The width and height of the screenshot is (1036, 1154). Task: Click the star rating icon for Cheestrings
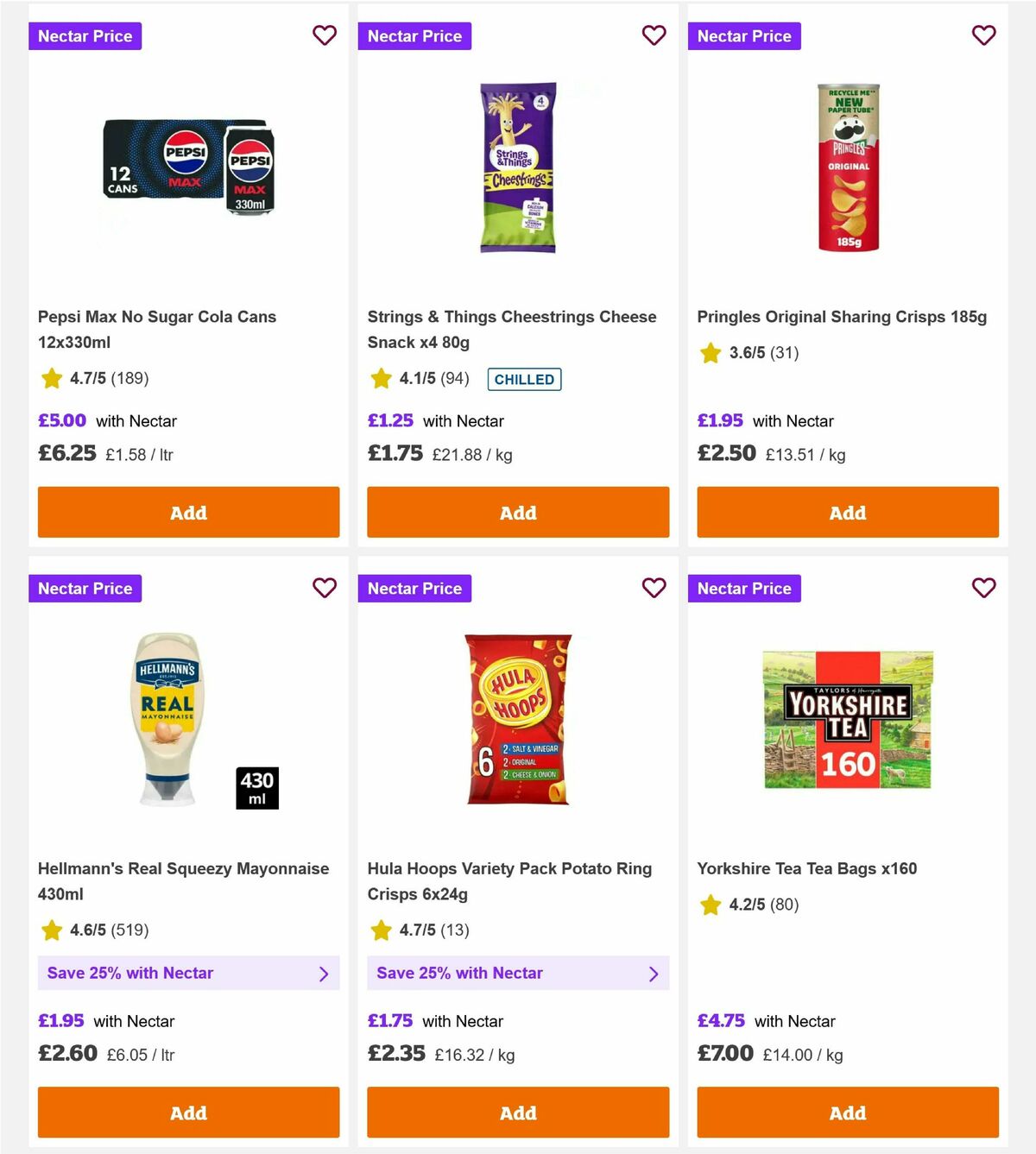tap(380, 378)
